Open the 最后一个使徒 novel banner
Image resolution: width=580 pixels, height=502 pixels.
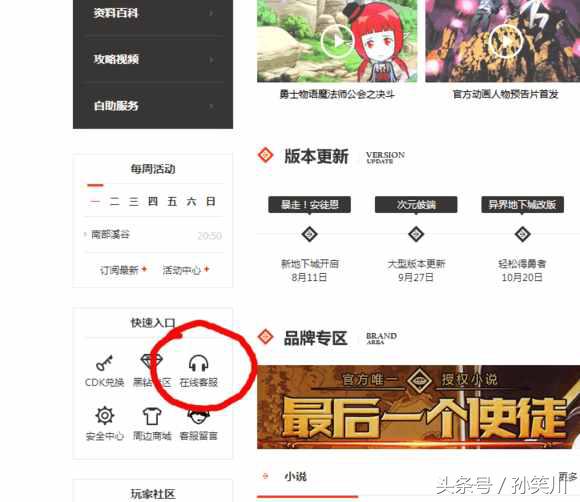point(418,407)
